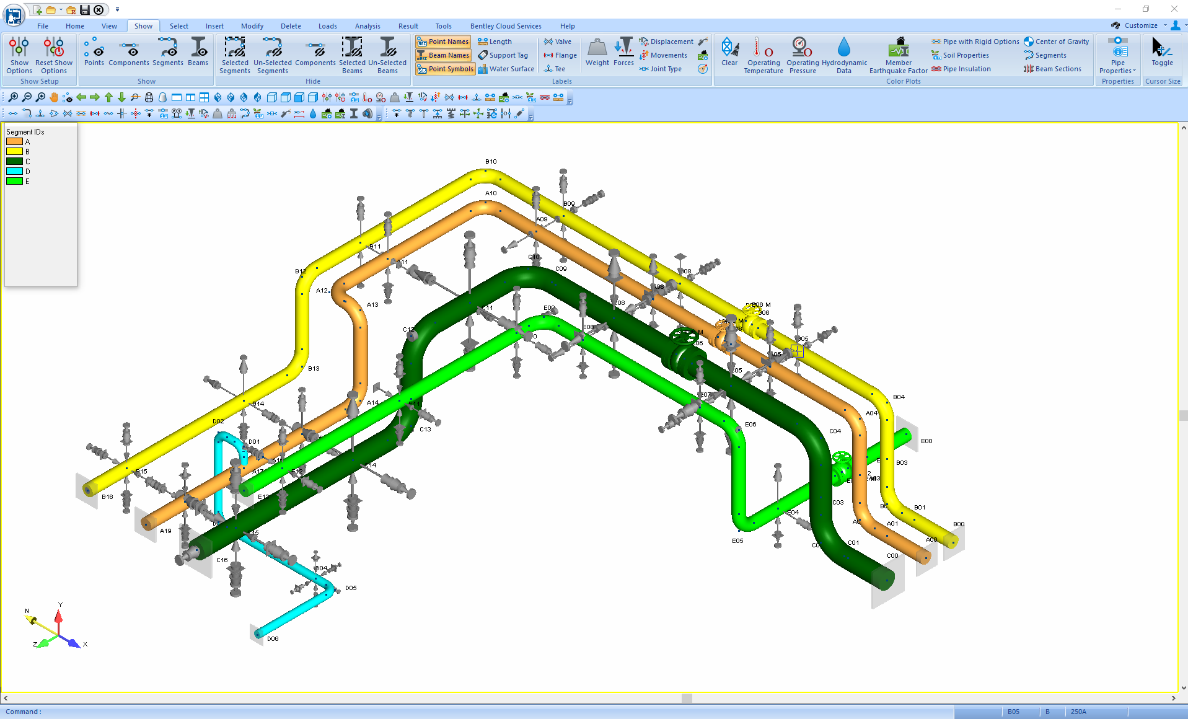Expand Pipe Properties dropdown

[1118, 55]
